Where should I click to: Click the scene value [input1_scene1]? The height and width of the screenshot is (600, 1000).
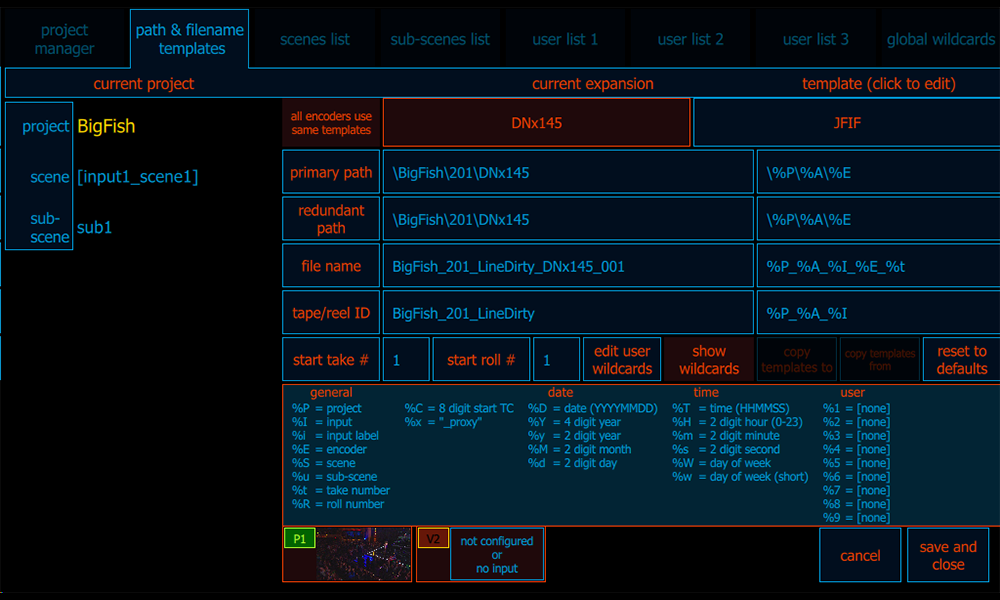[137, 177]
